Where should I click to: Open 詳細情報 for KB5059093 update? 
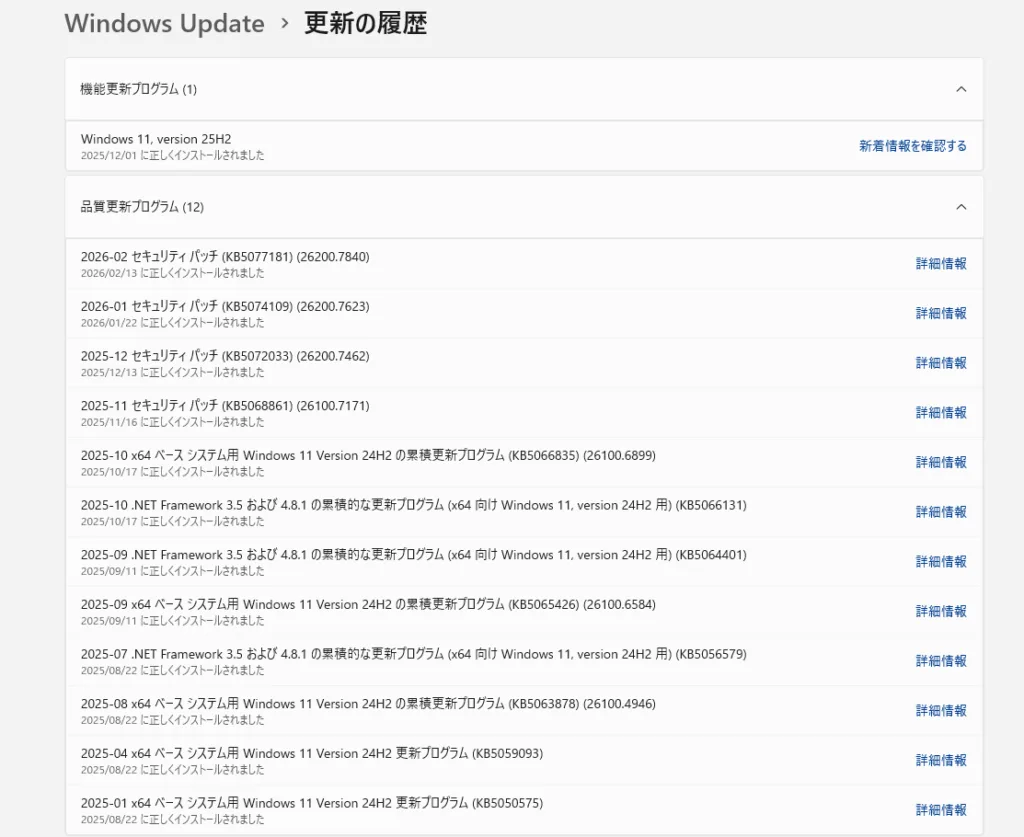point(941,760)
